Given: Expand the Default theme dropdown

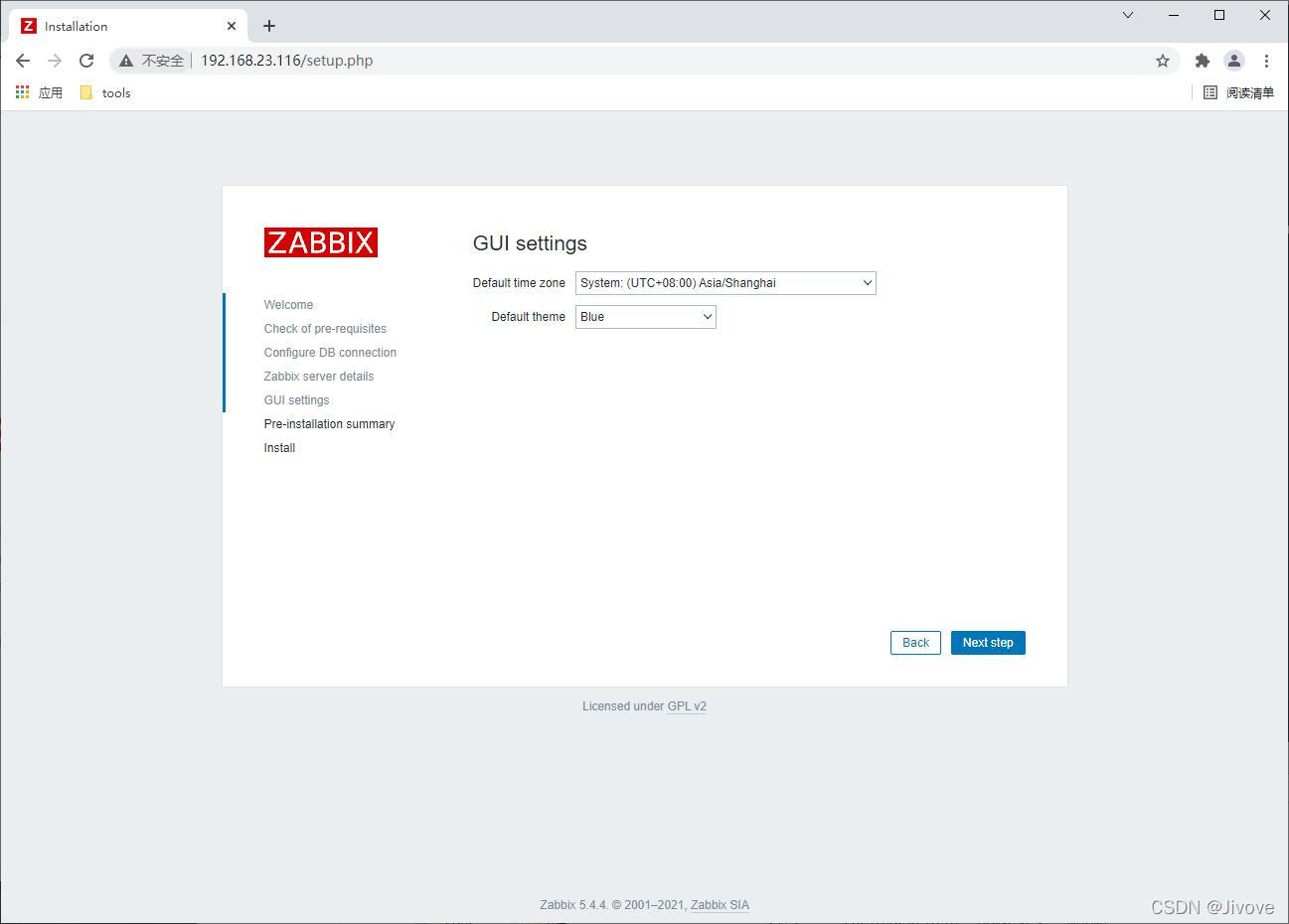Looking at the screenshot, I should (x=646, y=317).
